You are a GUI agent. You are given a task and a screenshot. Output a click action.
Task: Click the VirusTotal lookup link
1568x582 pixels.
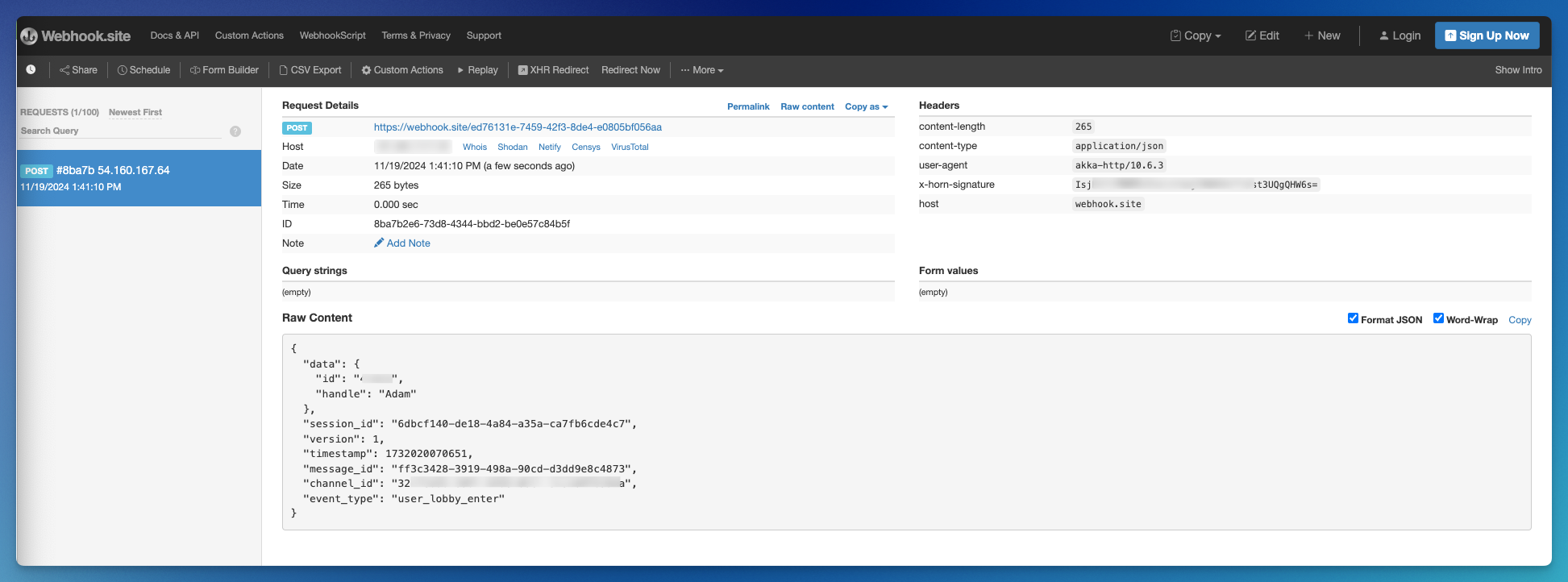(x=630, y=147)
